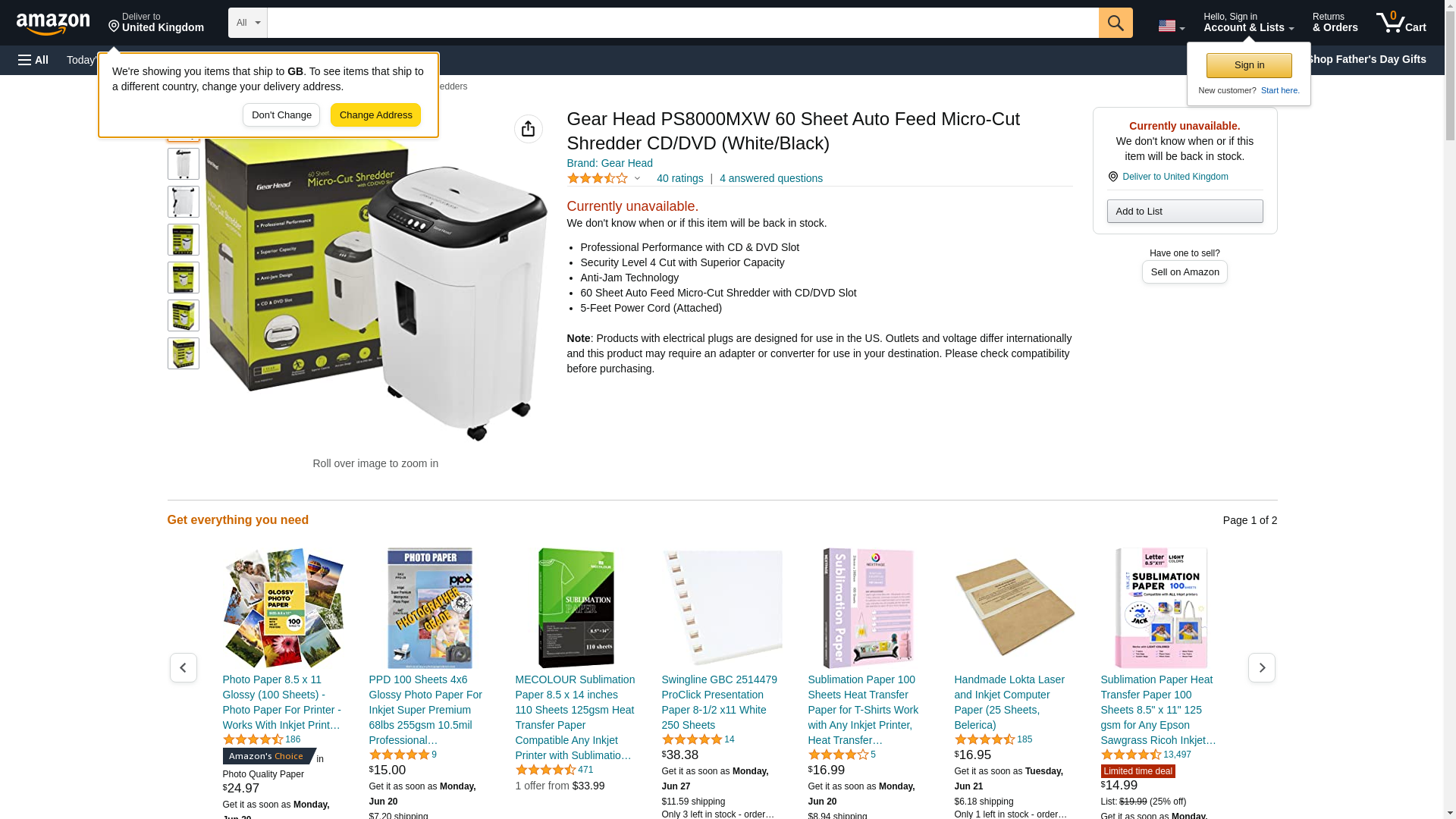The height and width of the screenshot is (819, 1456).
Task: Click the carousel next arrow
Action: tap(1262, 667)
